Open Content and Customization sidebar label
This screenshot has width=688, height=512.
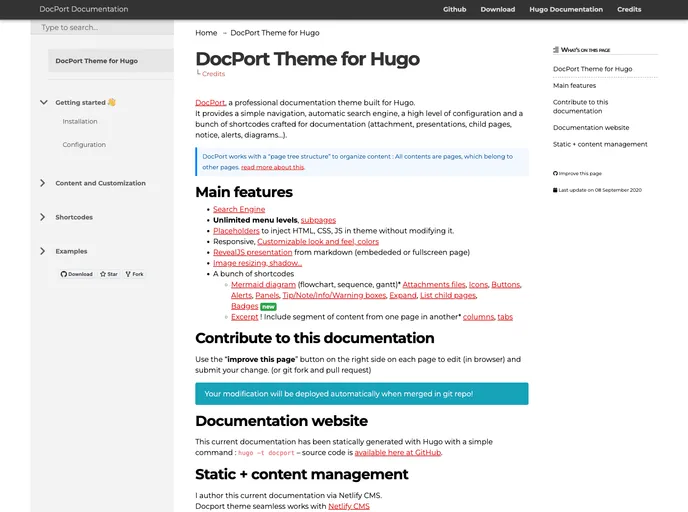tap(100, 183)
